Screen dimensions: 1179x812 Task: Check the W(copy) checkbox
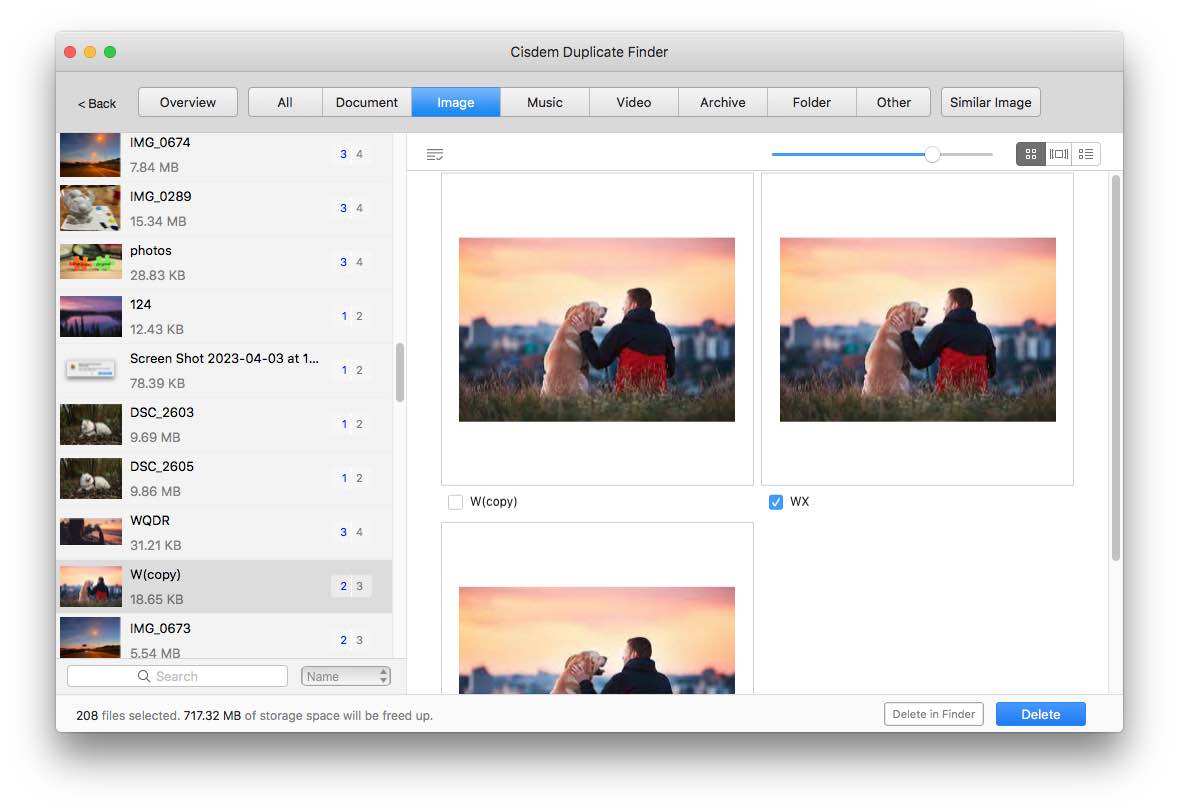[455, 502]
